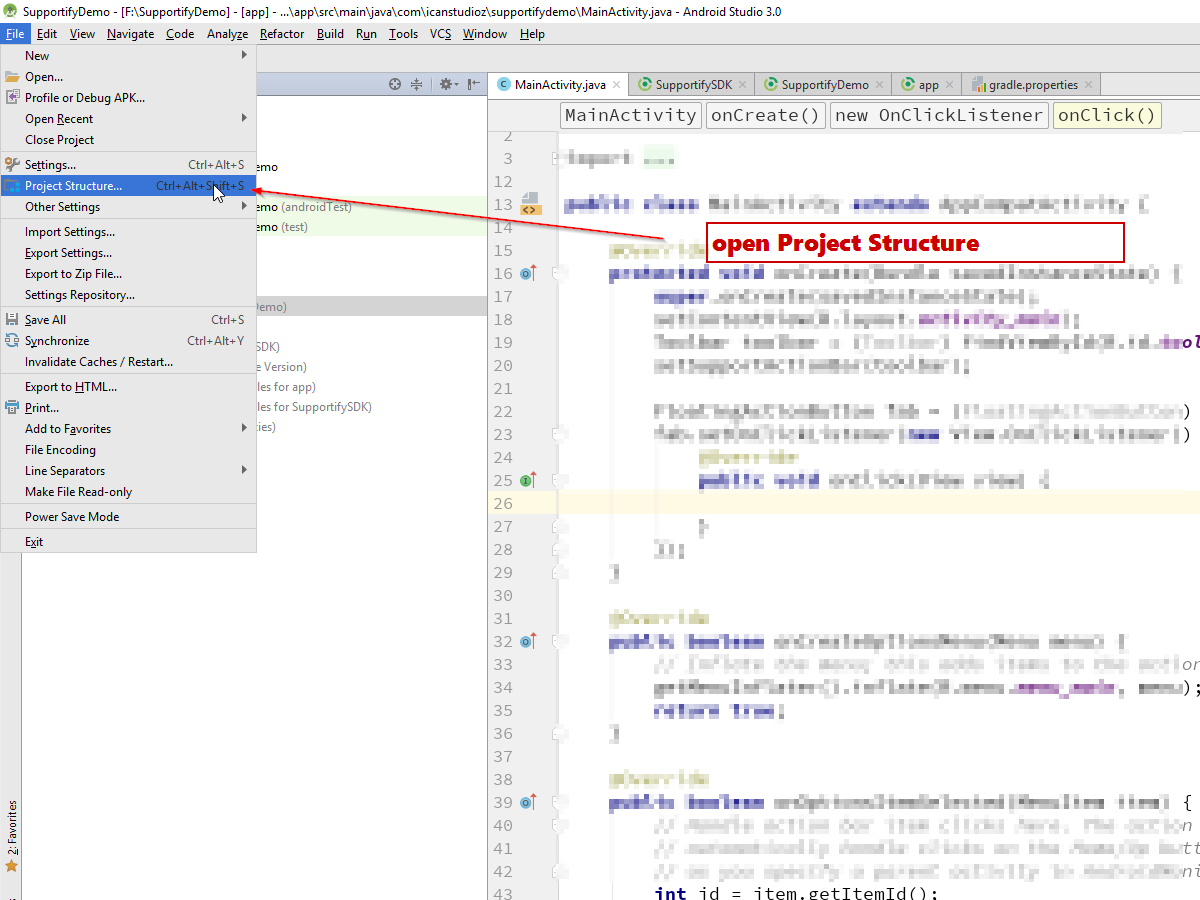The height and width of the screenshot is (900, 1200).
Task: Toggle code fold on line 3 imports
Action: click(558, 159)
